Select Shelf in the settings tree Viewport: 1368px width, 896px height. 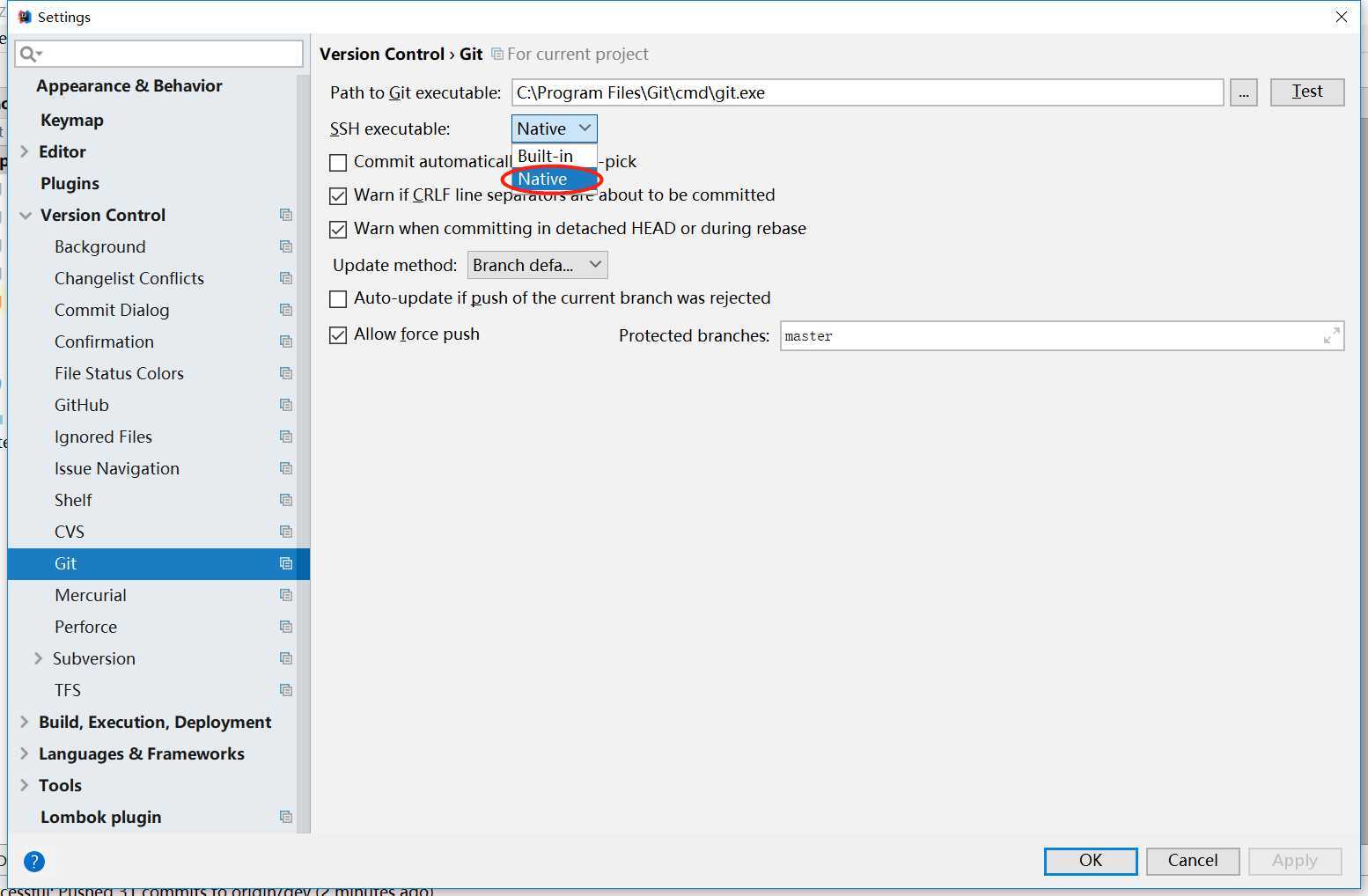pyautogui.click(x=73, y=500)
